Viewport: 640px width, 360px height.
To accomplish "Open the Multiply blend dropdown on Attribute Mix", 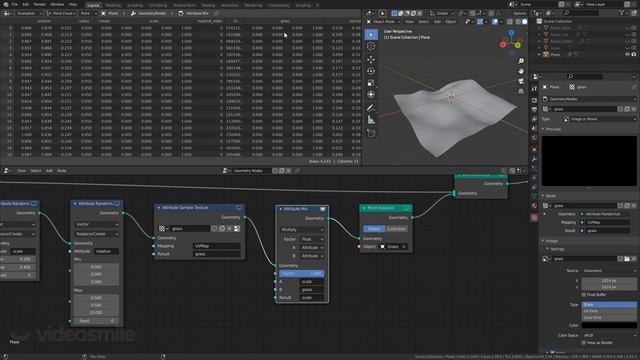I will coord(302,229).
